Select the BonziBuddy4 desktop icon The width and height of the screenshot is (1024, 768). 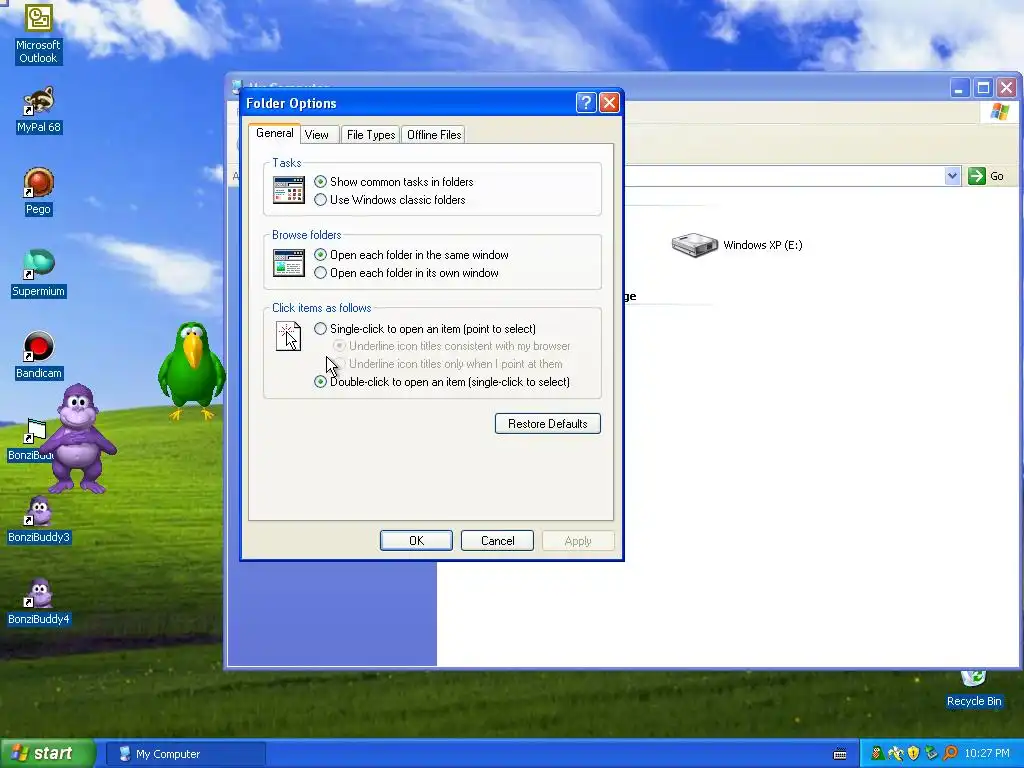click(x=38, y=601)
